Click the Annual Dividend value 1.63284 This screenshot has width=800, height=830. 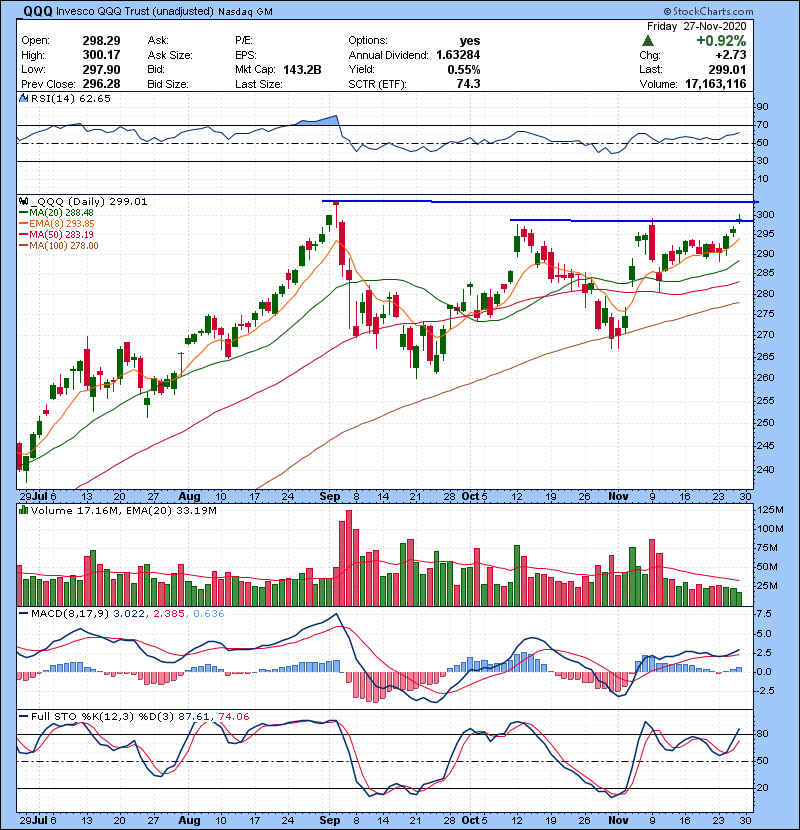[x=458, y=55]
